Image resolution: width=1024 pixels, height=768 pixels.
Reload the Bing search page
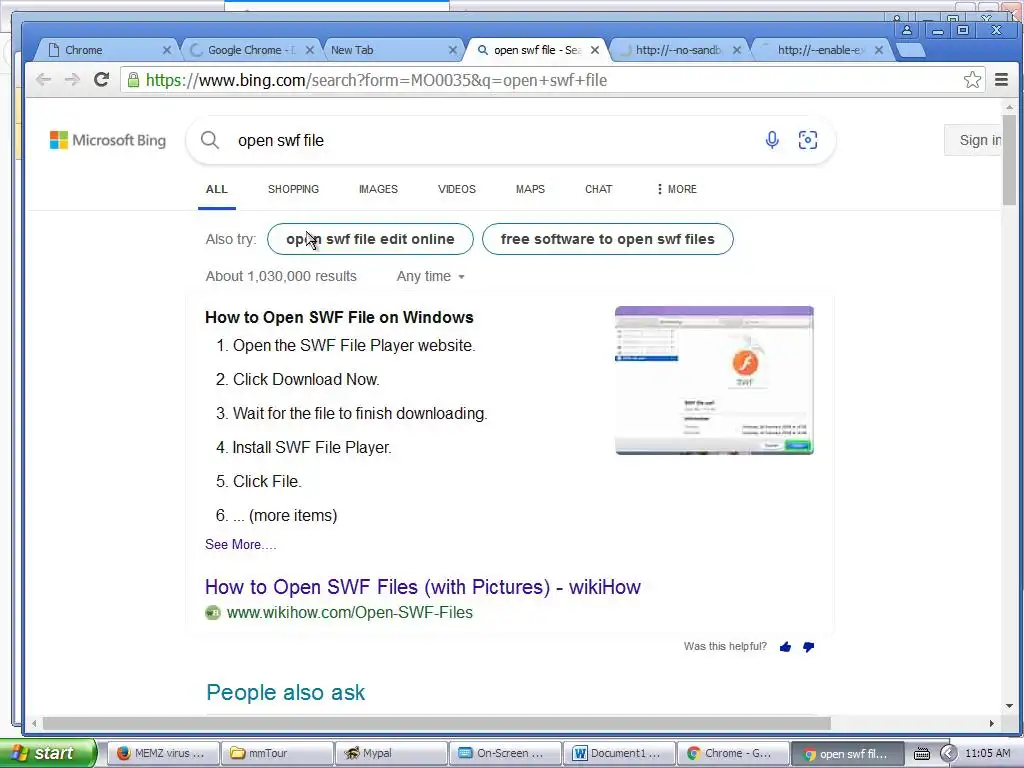101,80
